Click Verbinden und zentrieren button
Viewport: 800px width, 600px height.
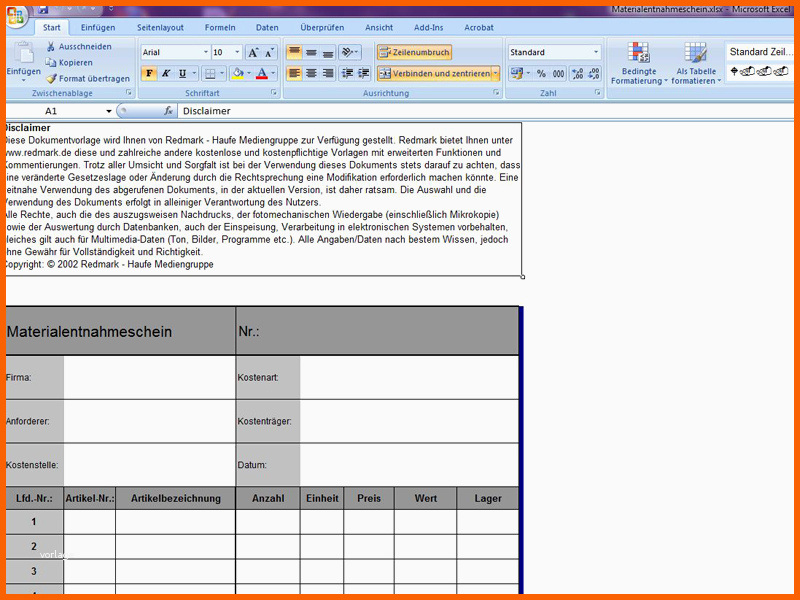pyautogui.click(x=433, y=73)
